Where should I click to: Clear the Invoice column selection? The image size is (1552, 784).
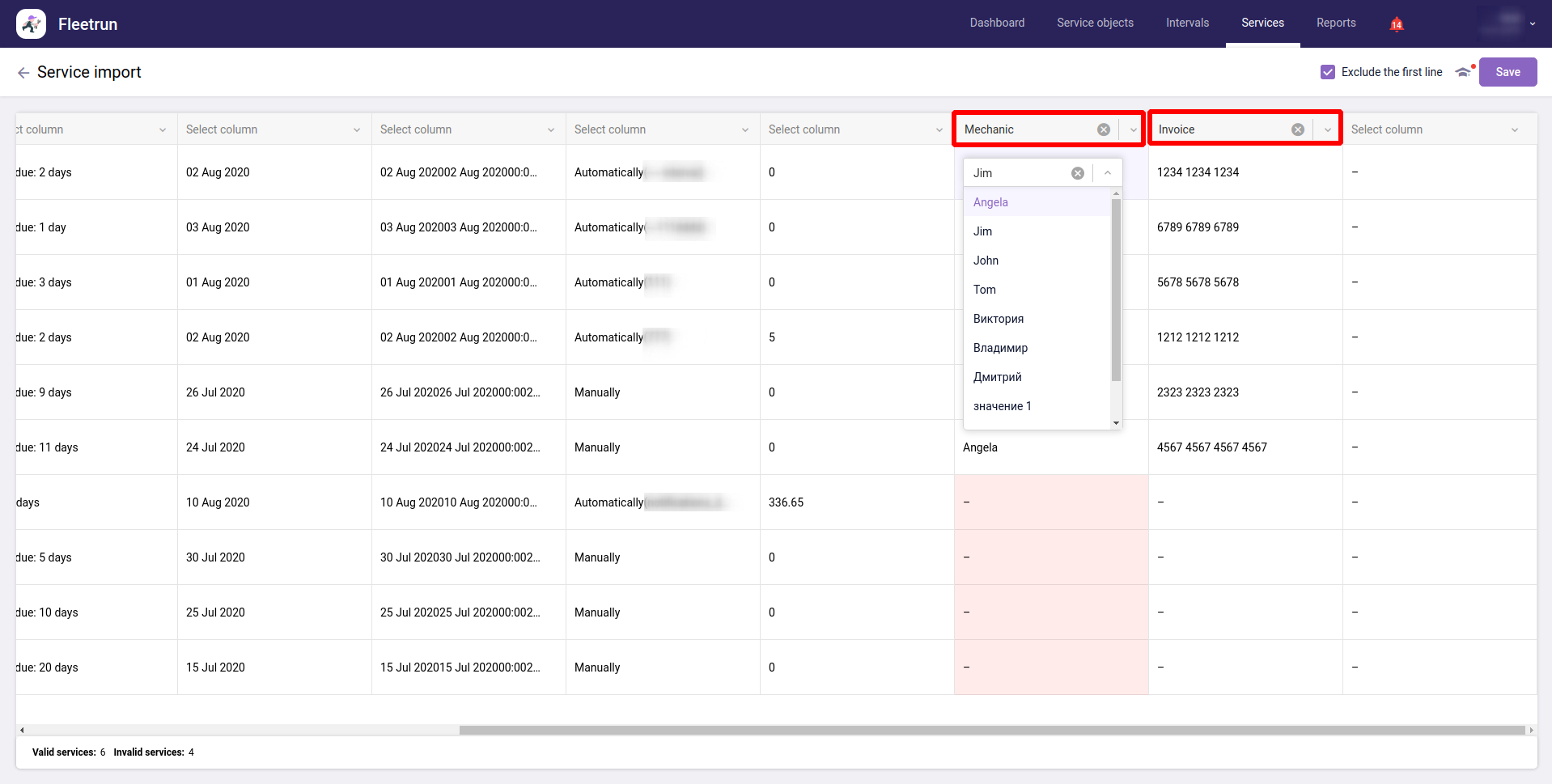pos(1297,129)
